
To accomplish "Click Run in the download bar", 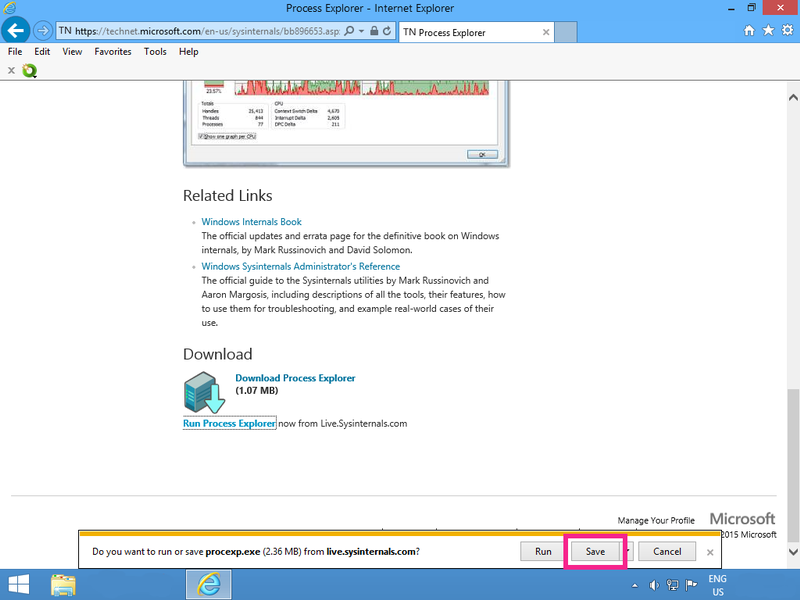I will coord(543,552).
